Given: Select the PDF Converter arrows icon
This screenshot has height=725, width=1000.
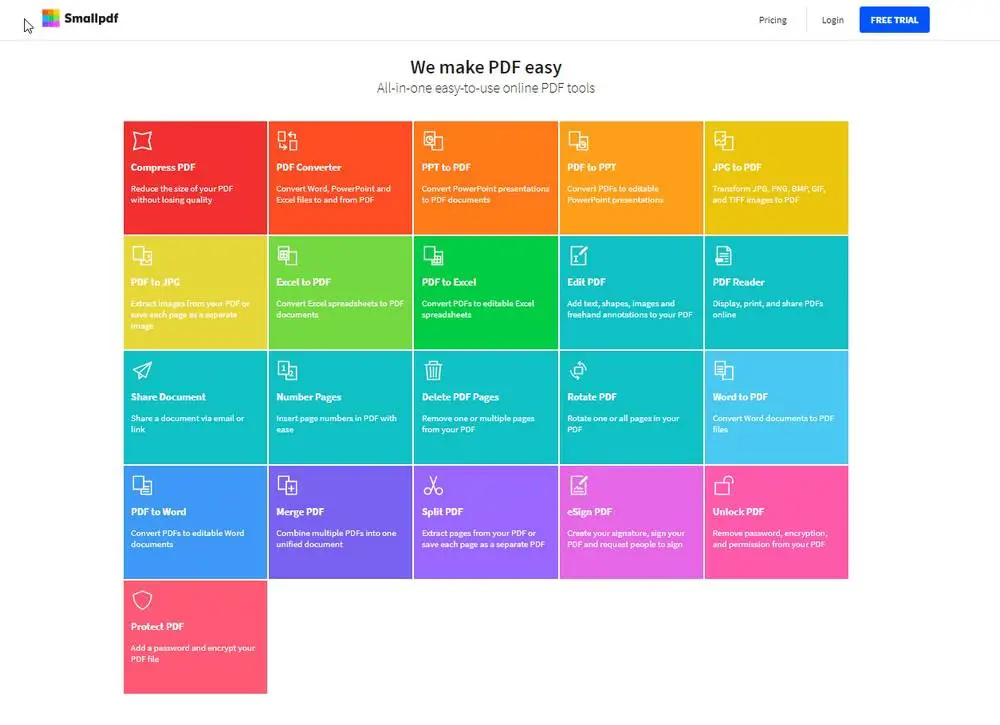Looking at the screenshot, I should point(287,140).
